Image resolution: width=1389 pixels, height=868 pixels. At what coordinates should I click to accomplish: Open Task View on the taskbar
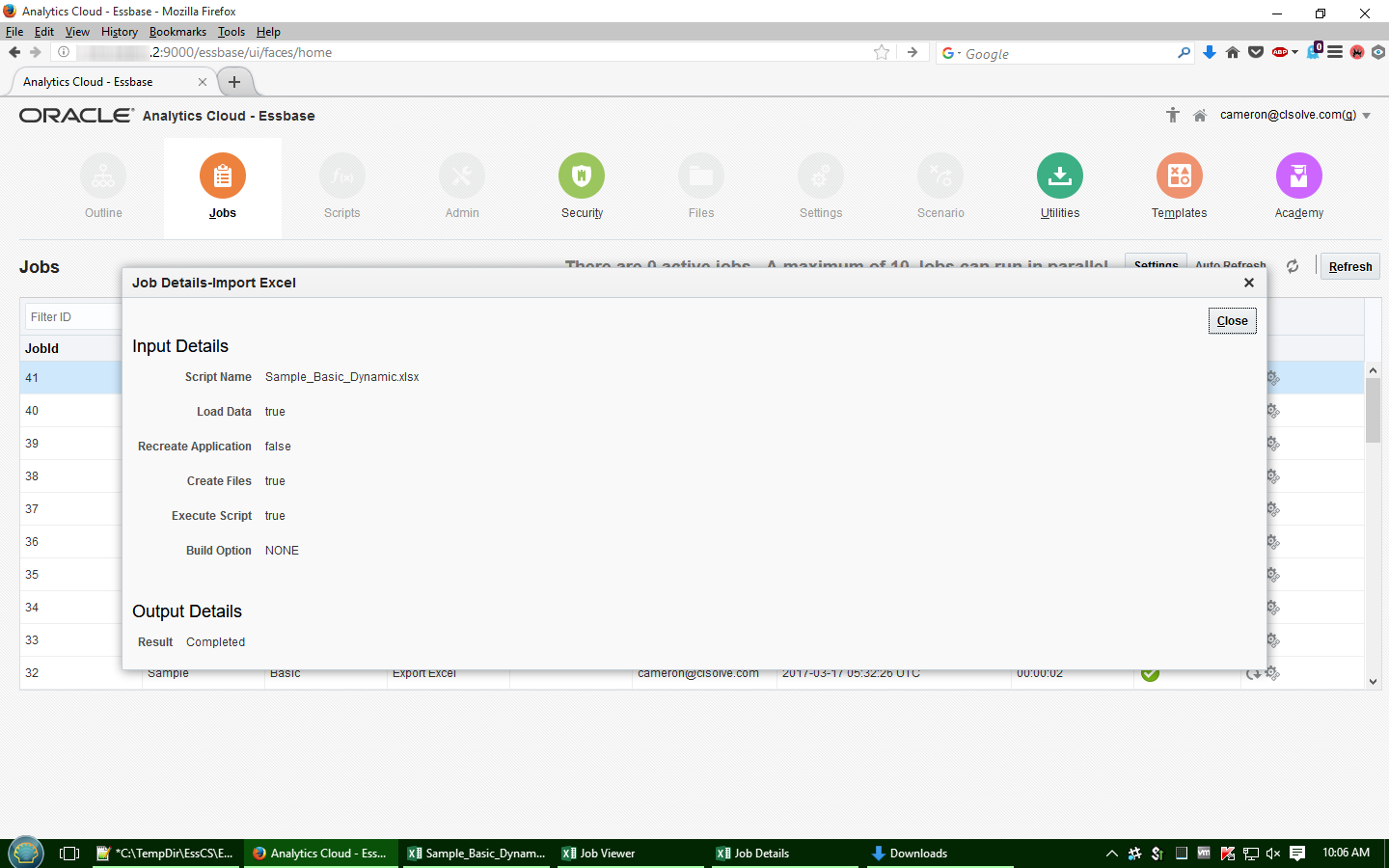coord(69,854)
